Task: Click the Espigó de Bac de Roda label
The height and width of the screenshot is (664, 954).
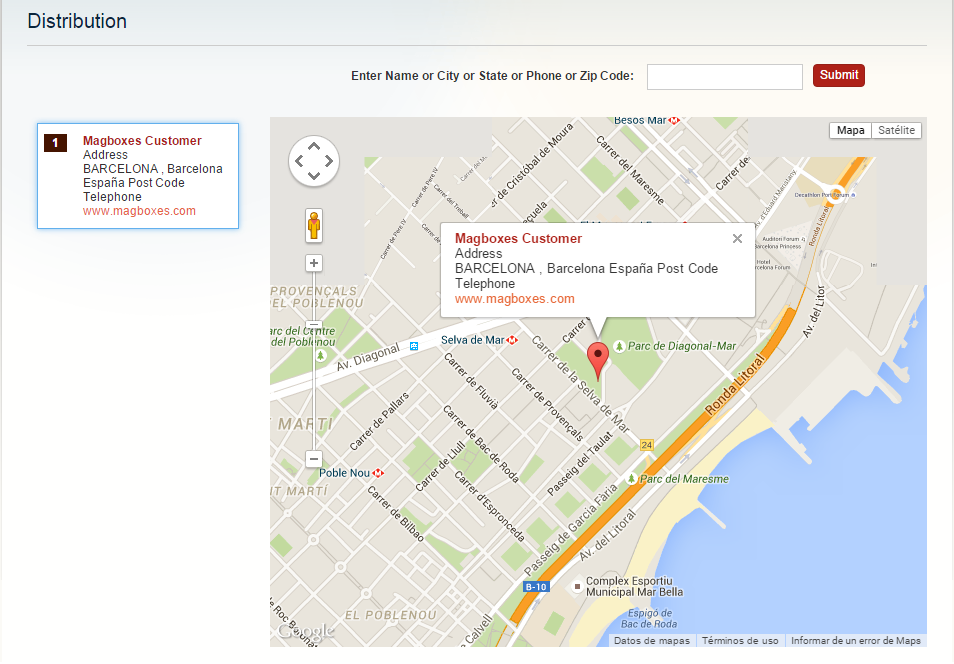Action: [x=649, y=618]
